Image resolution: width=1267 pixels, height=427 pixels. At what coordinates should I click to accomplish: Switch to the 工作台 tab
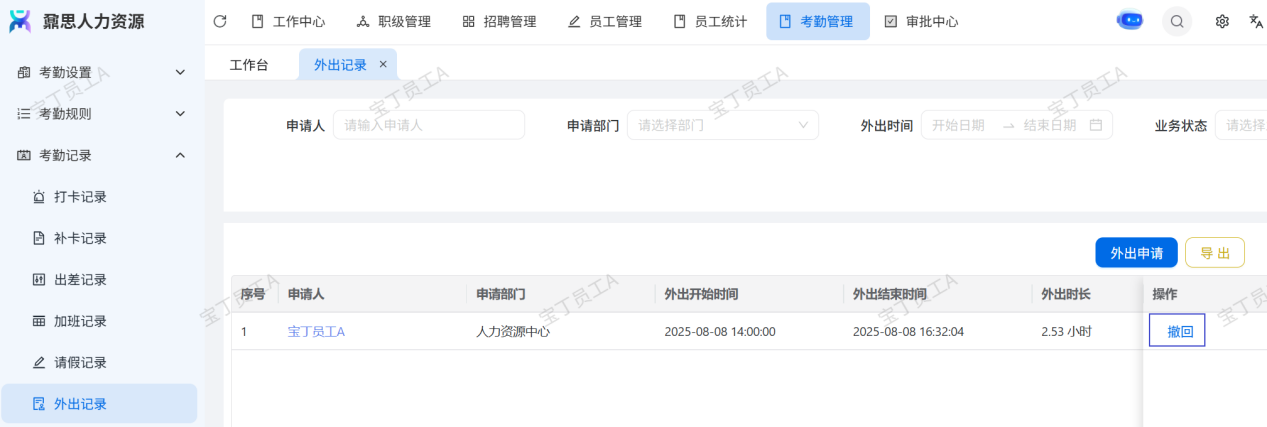tap(249, 65)
